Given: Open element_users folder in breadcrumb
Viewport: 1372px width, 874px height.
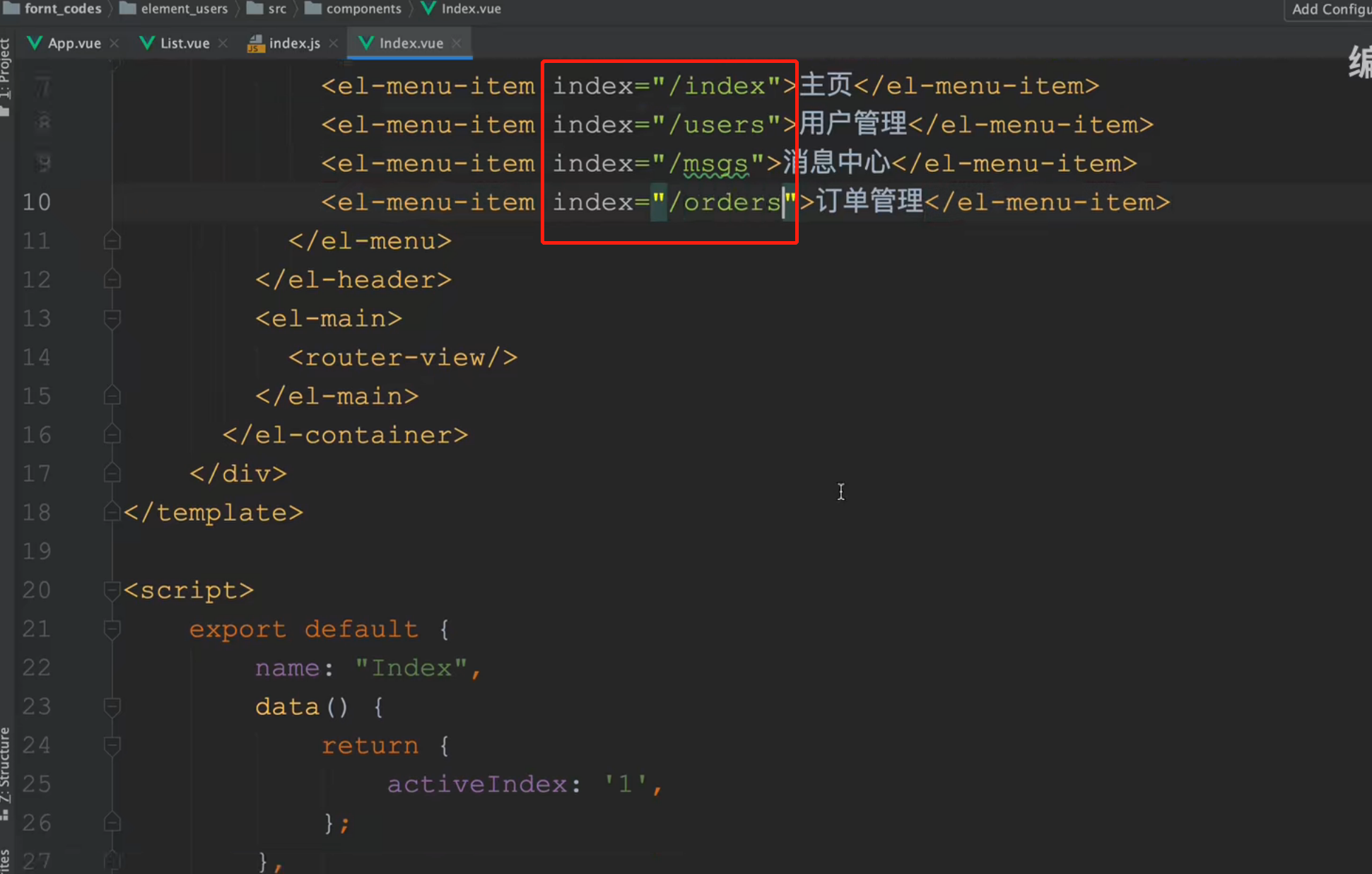Looking at the screenshot, I should coord(174,8).
